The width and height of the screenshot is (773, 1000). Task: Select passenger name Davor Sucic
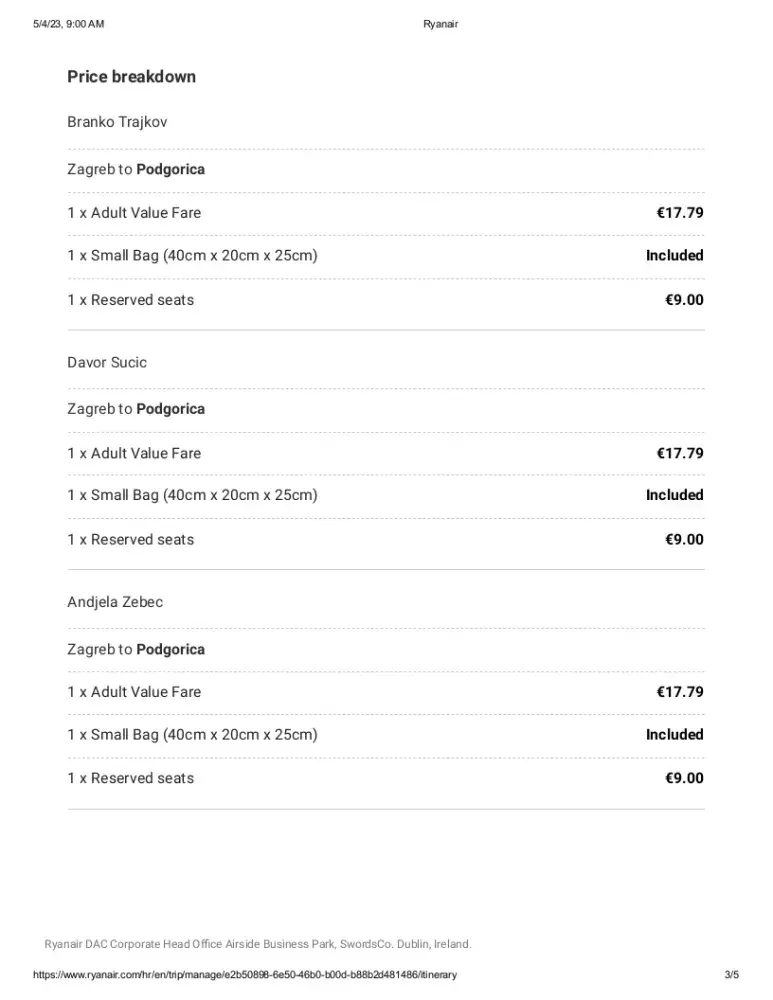(x=107, y=362)
